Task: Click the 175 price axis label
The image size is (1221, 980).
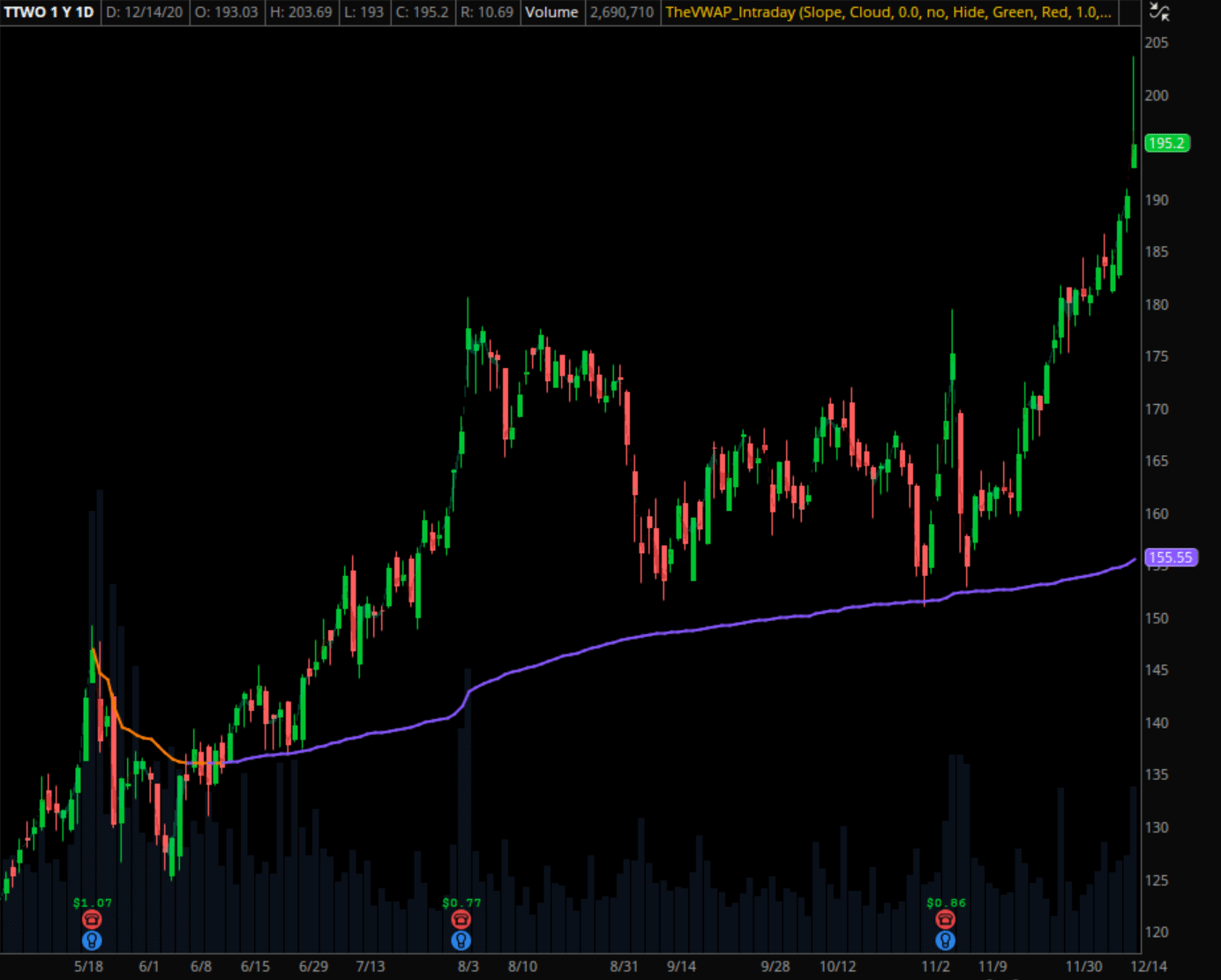Action: [1156, 356]
